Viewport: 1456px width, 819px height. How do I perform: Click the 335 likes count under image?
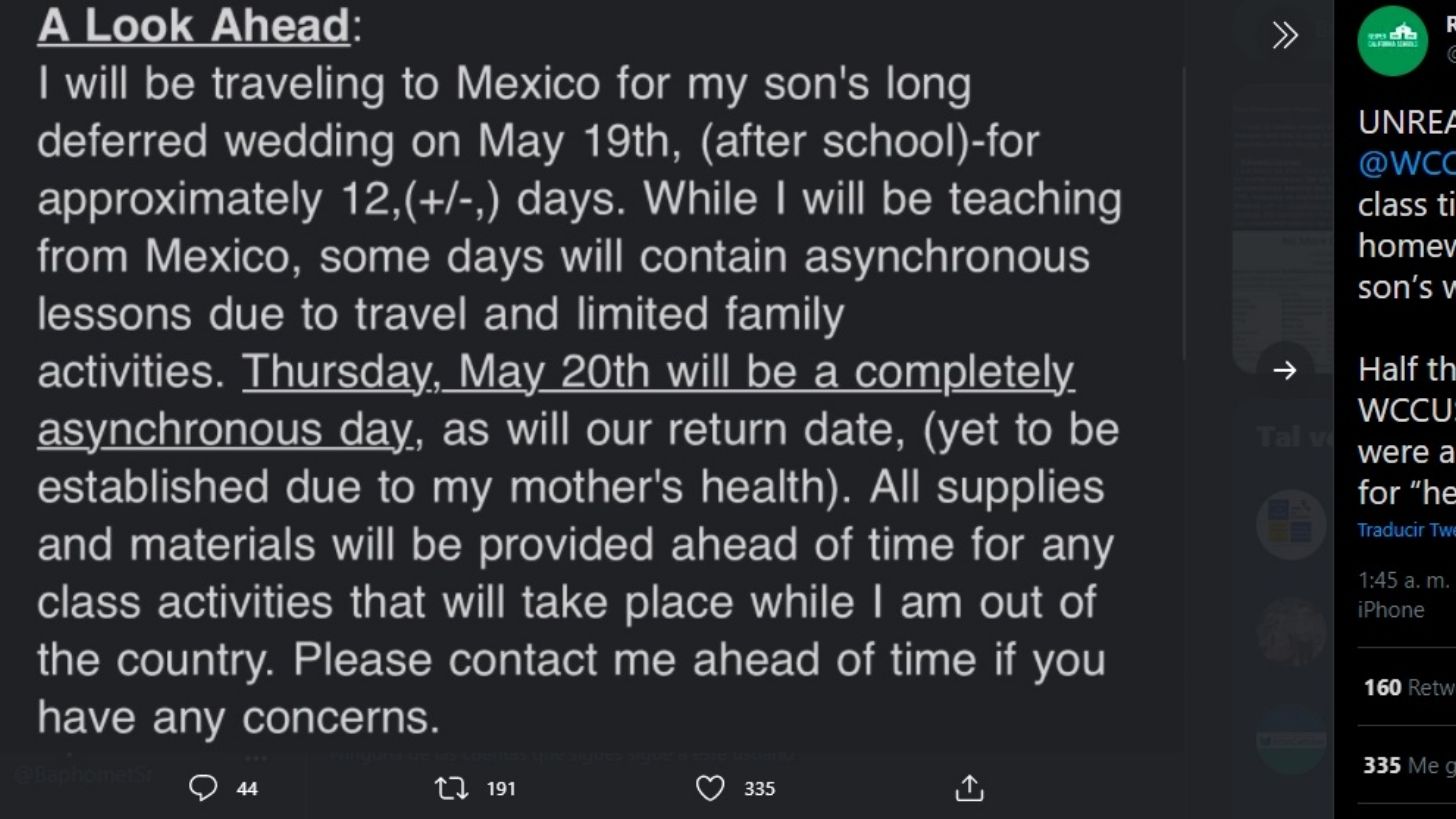[759, 788]
